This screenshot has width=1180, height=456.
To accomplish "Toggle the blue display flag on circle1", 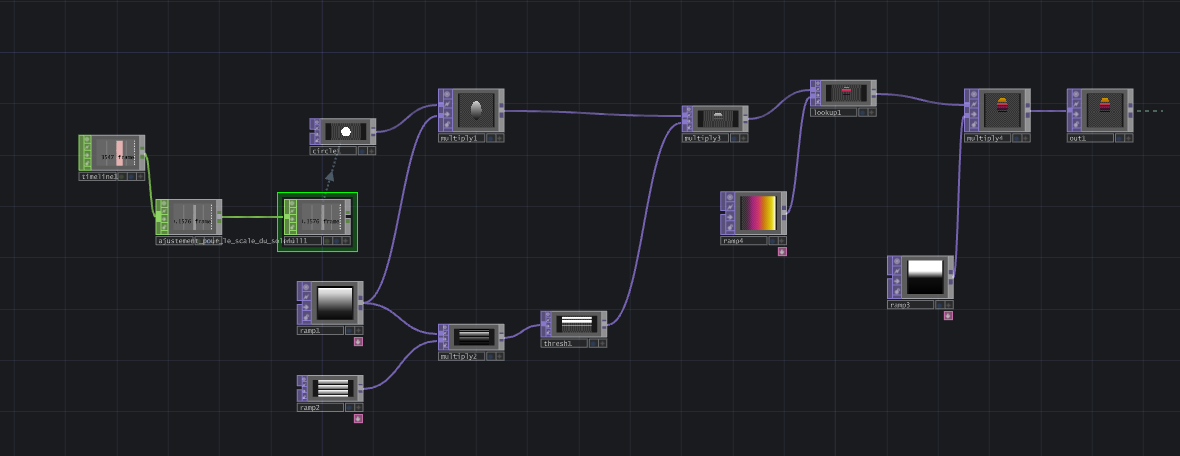I will pos(360,151).
